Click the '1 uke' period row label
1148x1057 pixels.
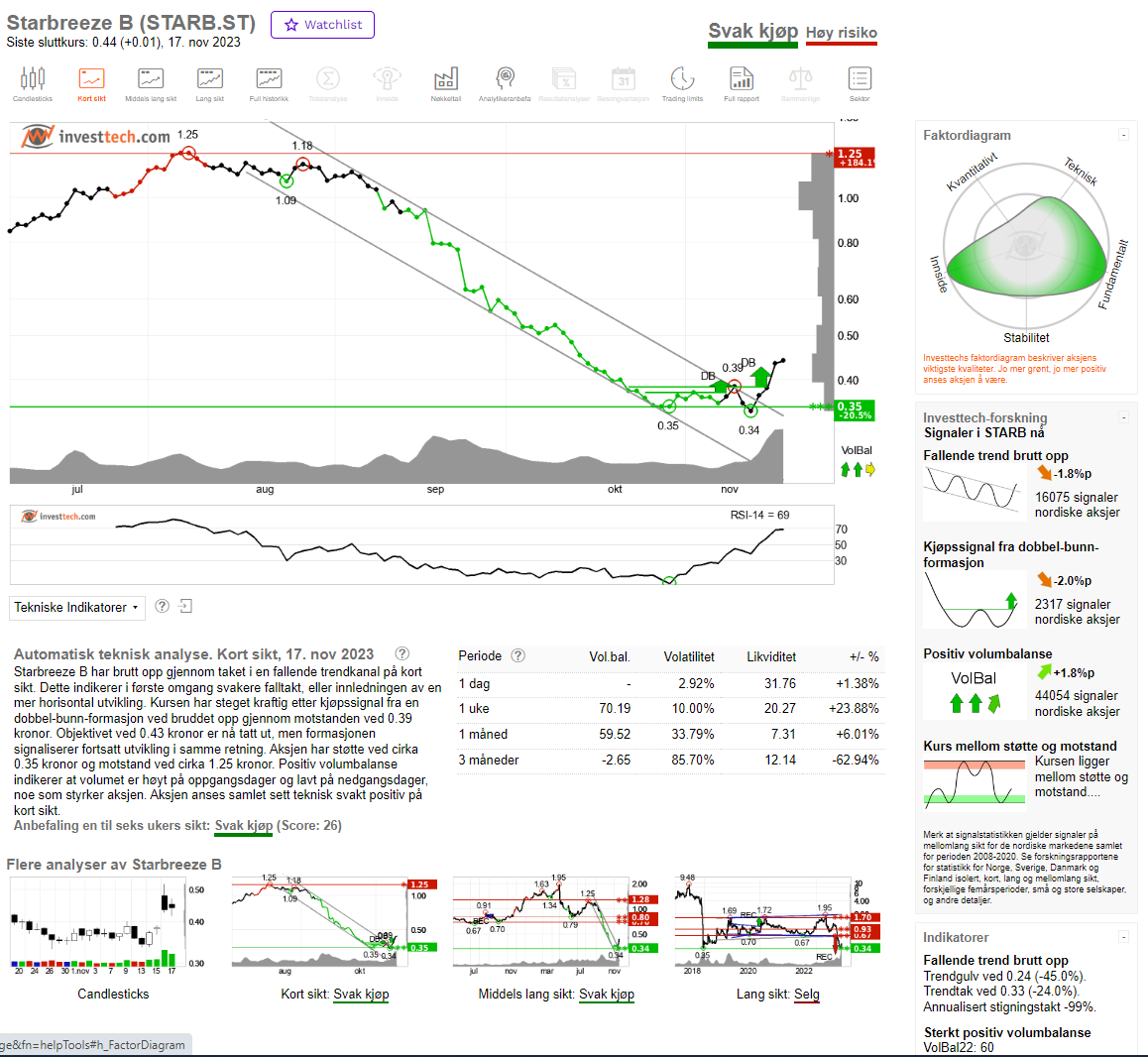474,708
